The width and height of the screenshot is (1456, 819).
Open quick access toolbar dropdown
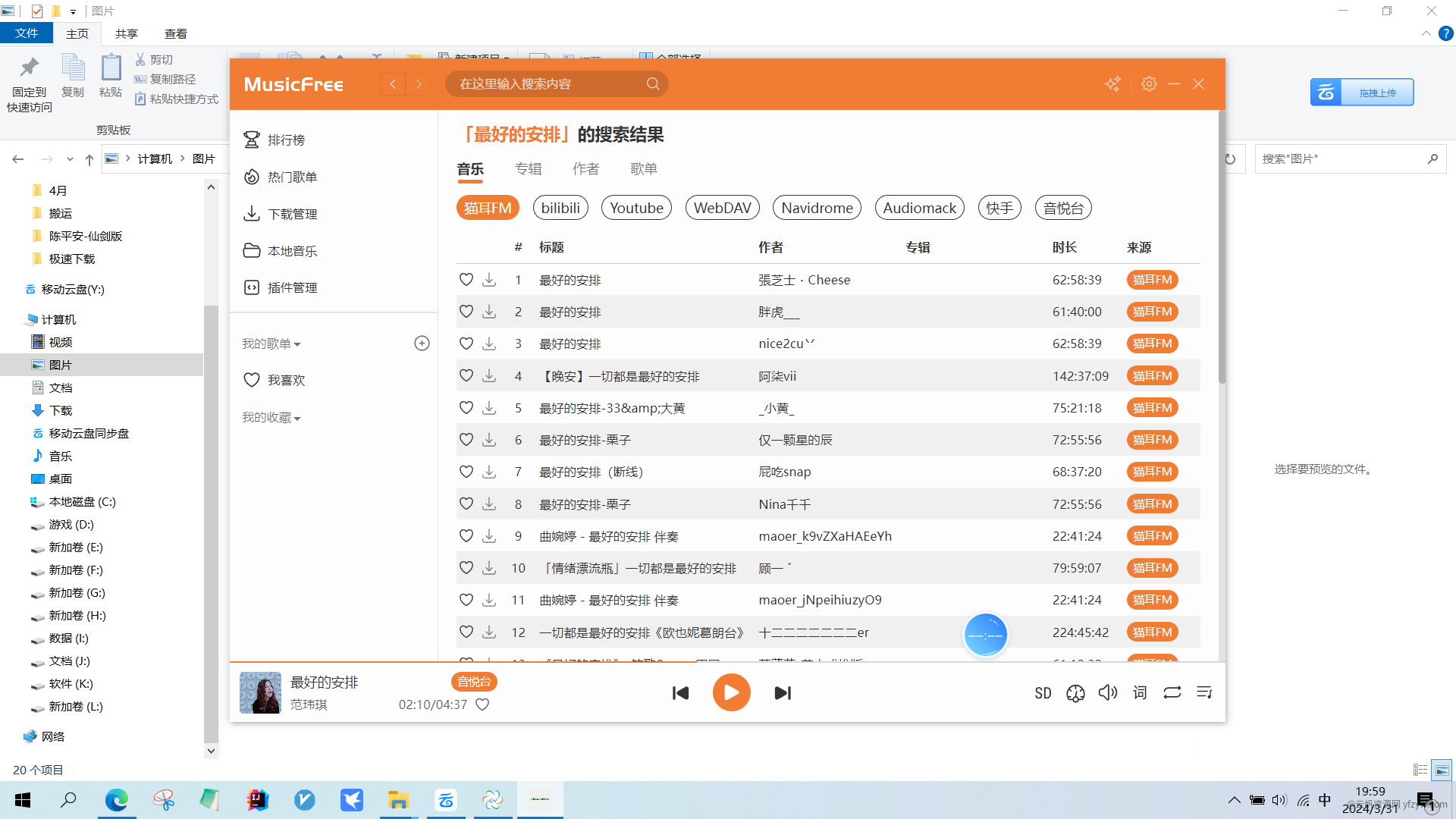tap(73, 11)
